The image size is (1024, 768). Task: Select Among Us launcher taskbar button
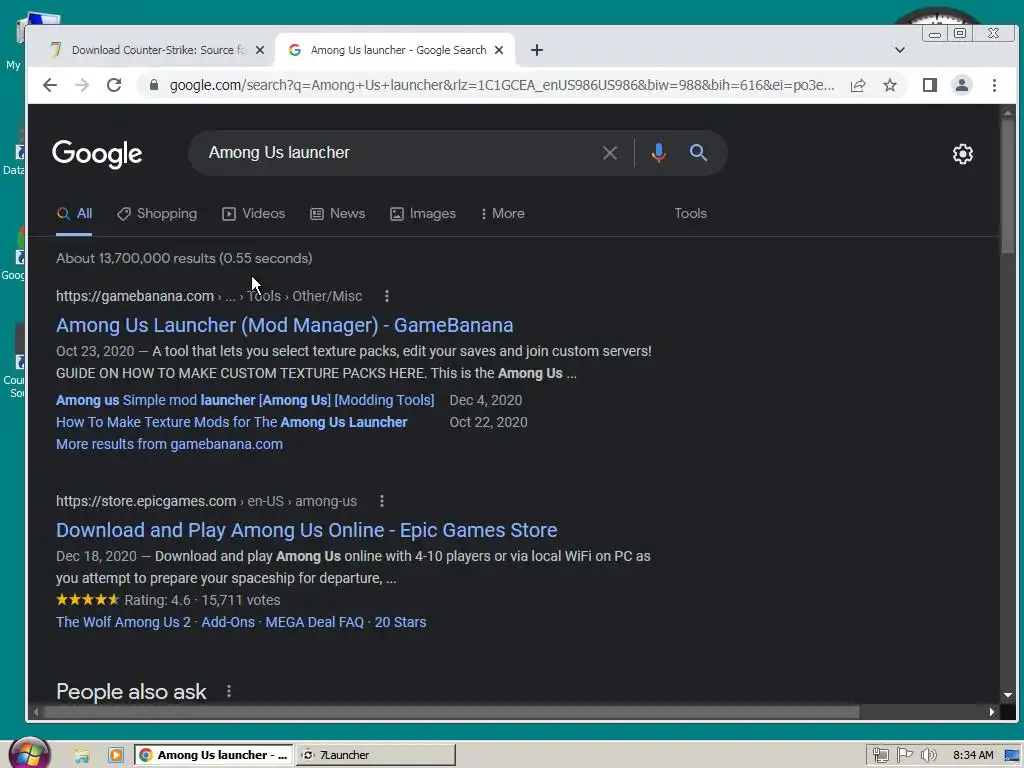(x=214, y=755)
